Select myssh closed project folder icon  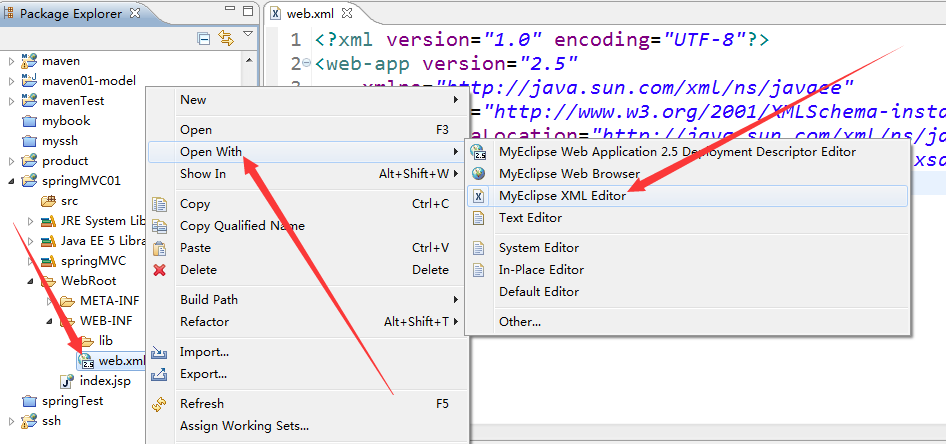click(28, 141)
